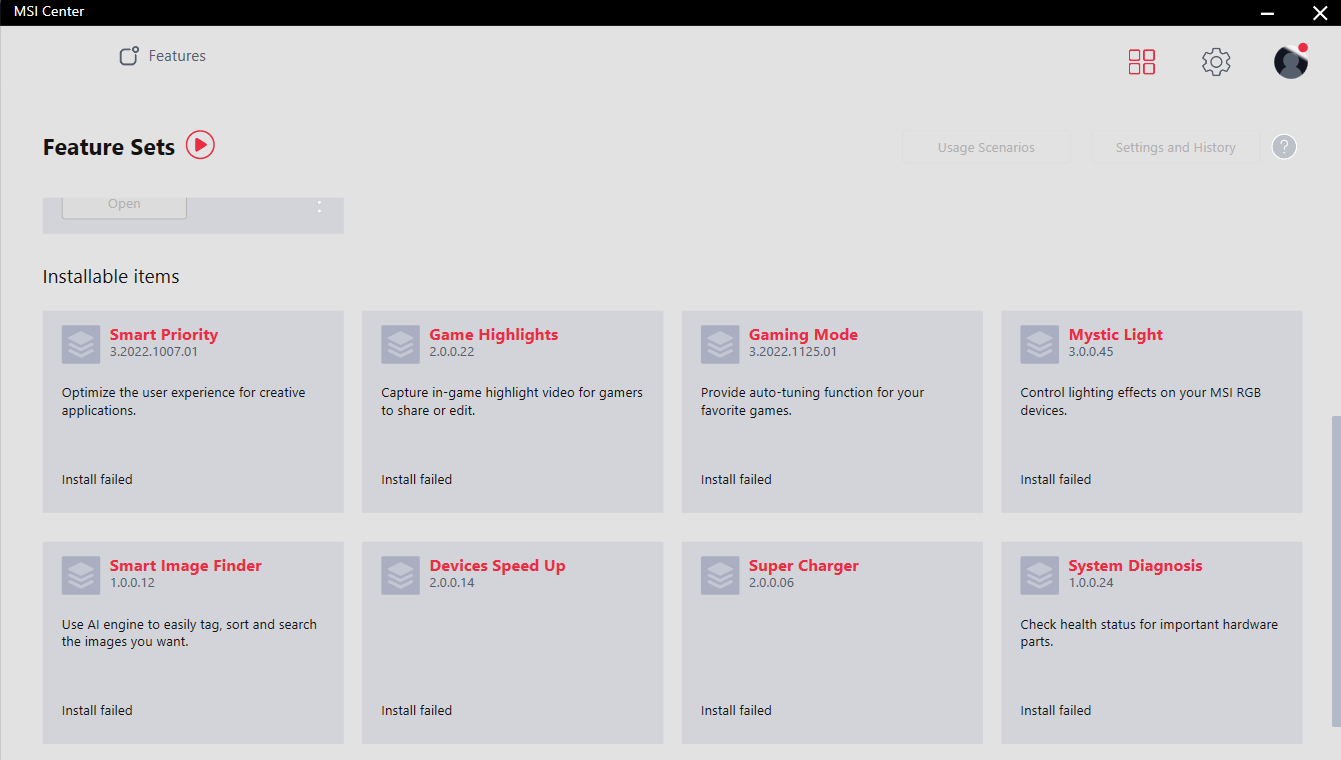
Task: Click the System Diagnosis package icon
Action: tap(1040, 575)
